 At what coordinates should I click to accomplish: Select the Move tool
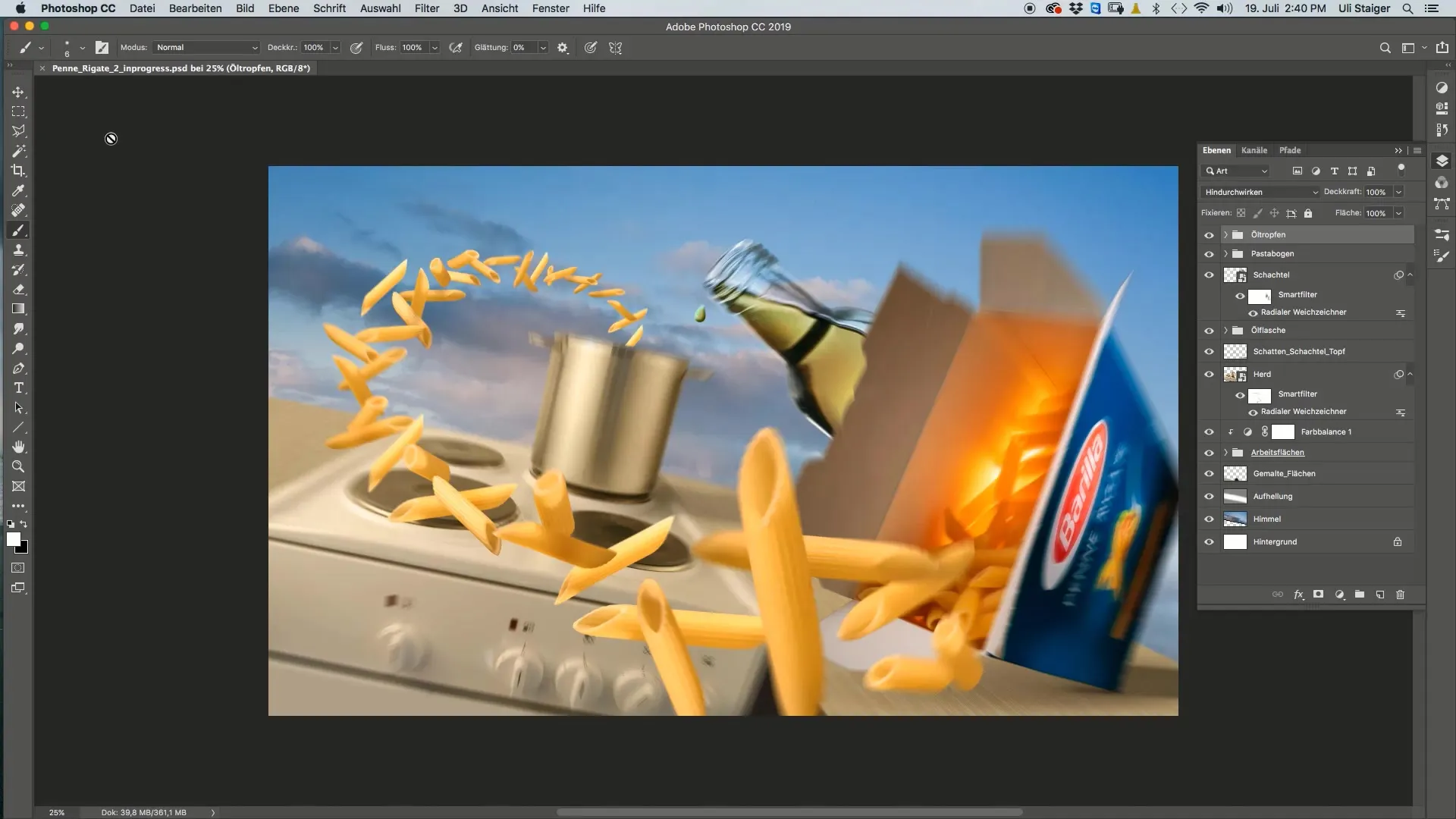pyautogui.click(x=18, y=92)
